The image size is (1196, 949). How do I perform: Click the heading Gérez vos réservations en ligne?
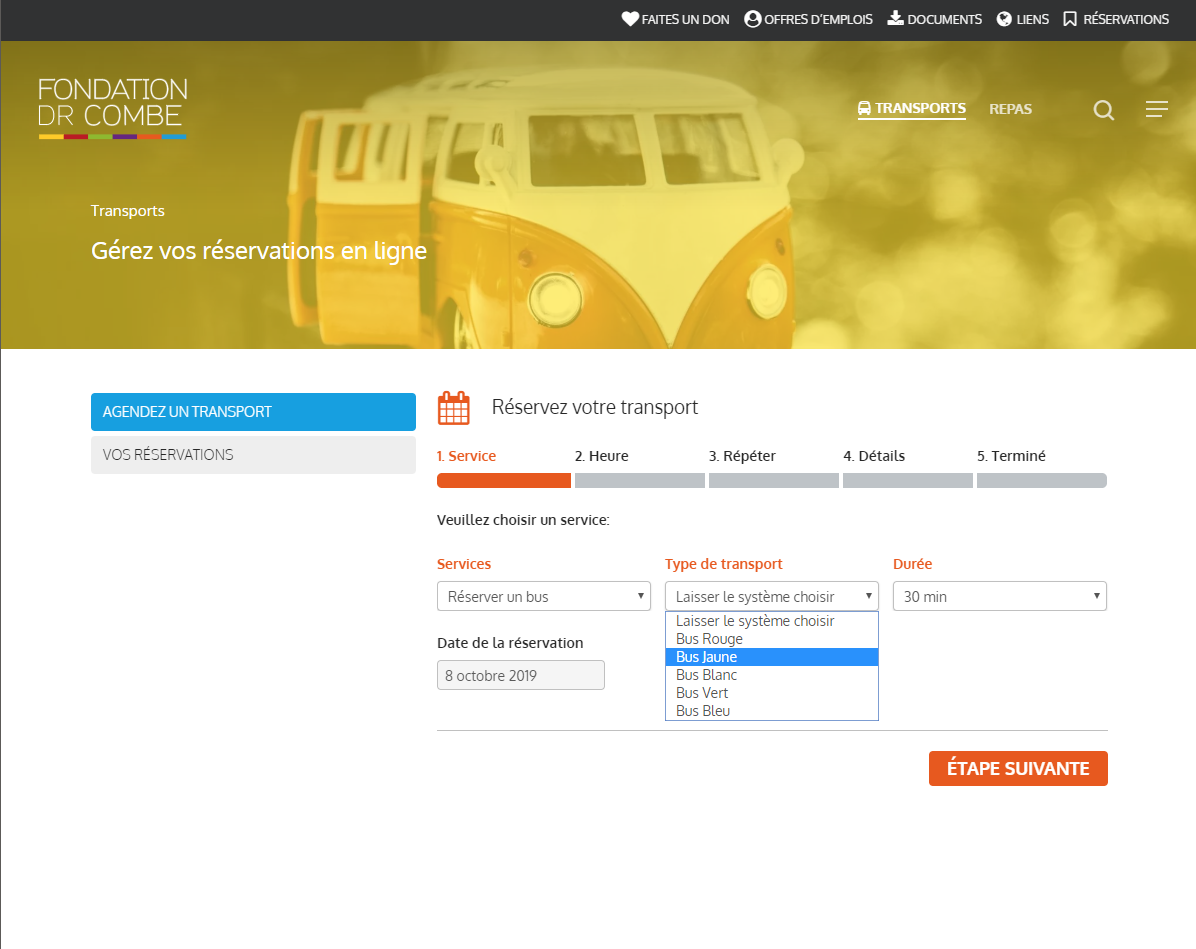coord(259,251)
